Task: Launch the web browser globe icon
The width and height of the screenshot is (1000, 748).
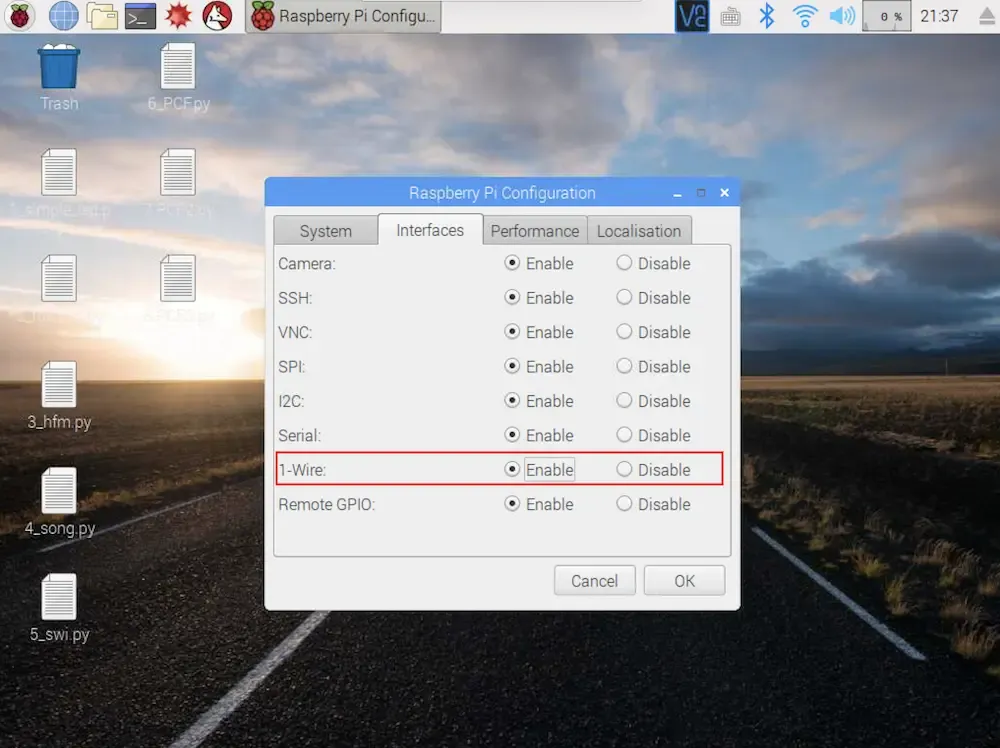Action: coord(63,16)
